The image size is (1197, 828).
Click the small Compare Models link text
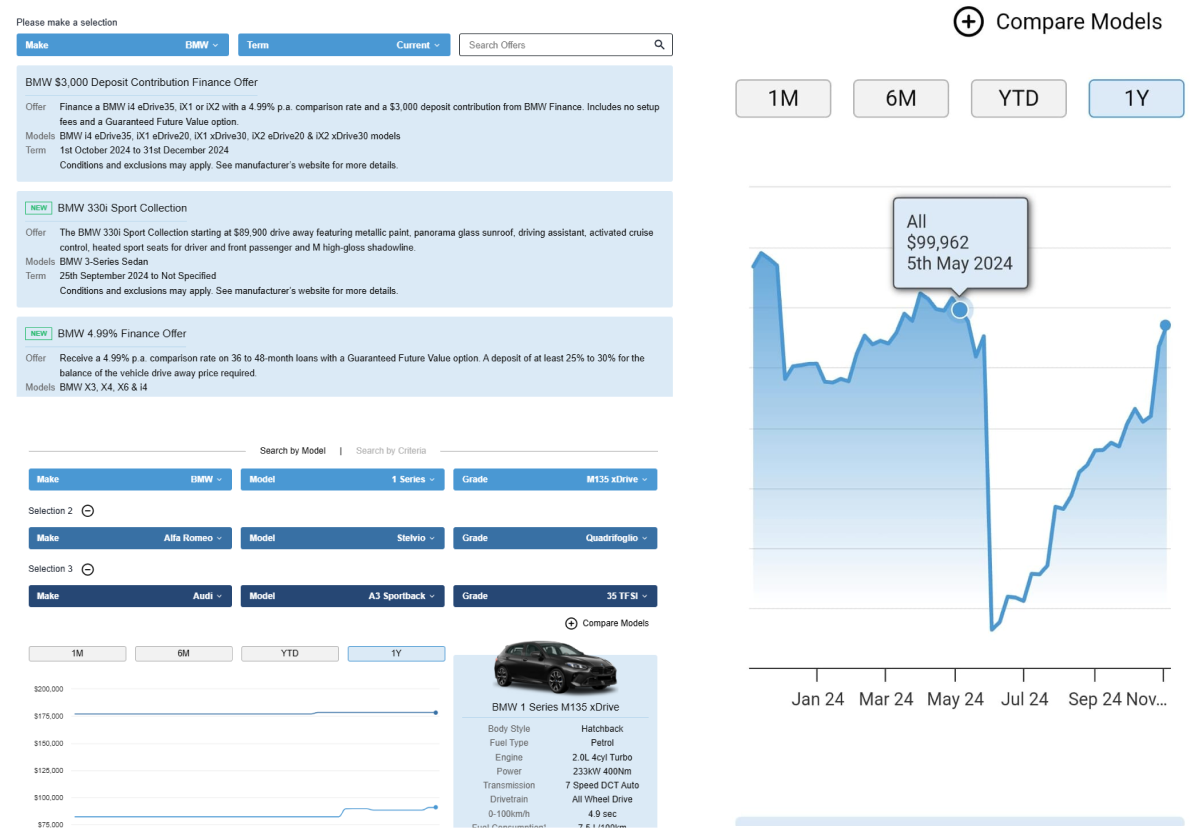point(615,623)
